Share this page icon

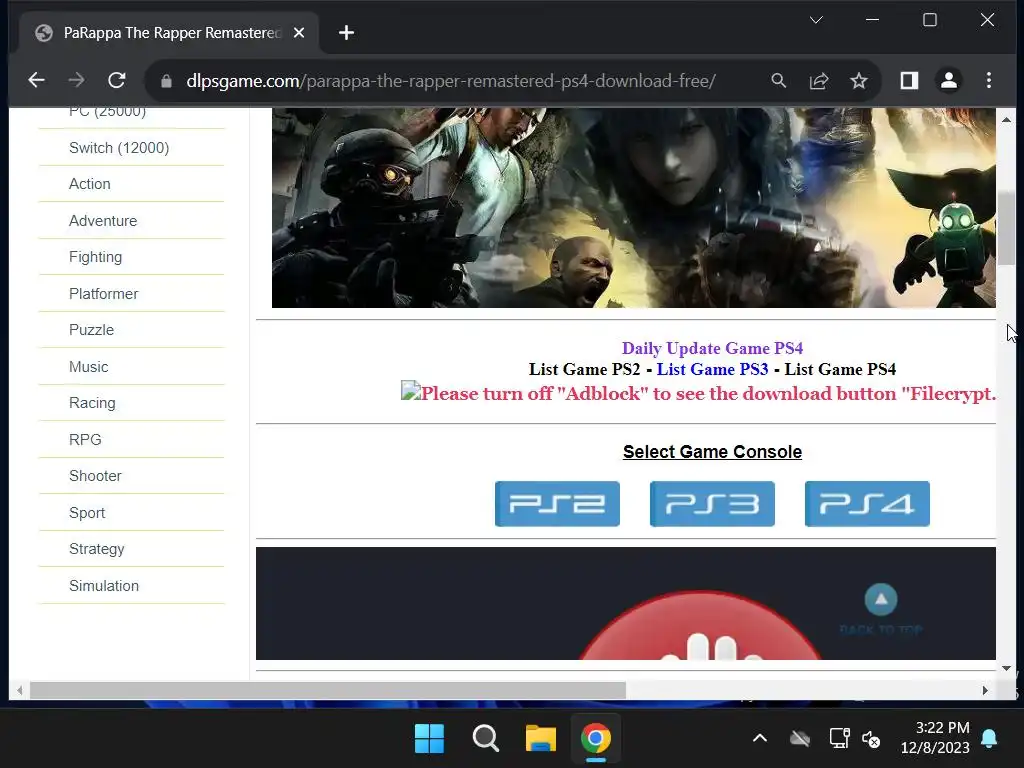tap(819, 80)
